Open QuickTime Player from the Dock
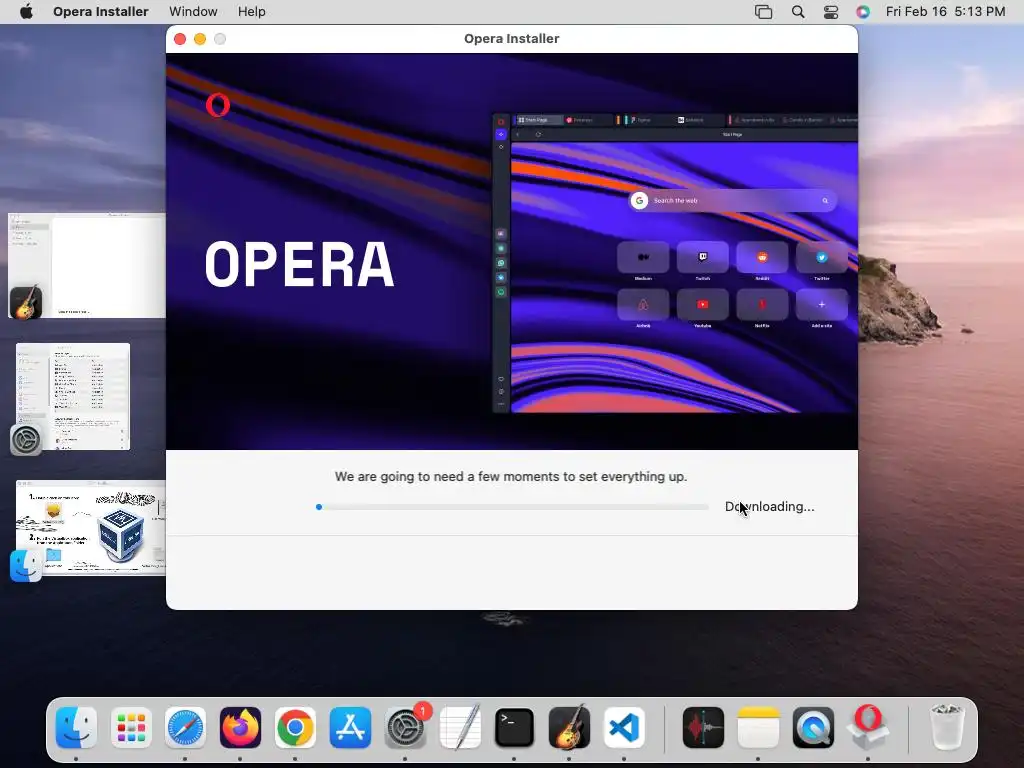The image size is (1024, 768). point(813,728)
